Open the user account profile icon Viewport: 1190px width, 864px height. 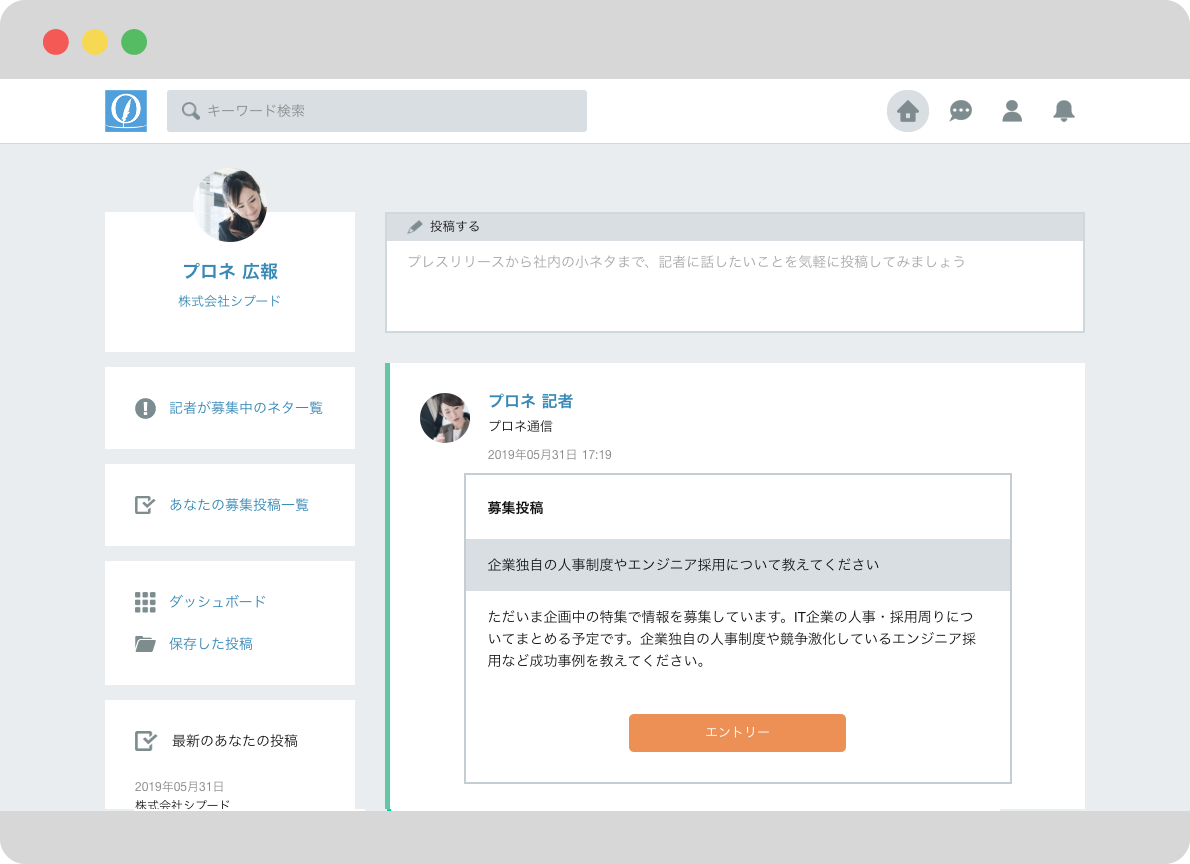(x=1012, y=111)
